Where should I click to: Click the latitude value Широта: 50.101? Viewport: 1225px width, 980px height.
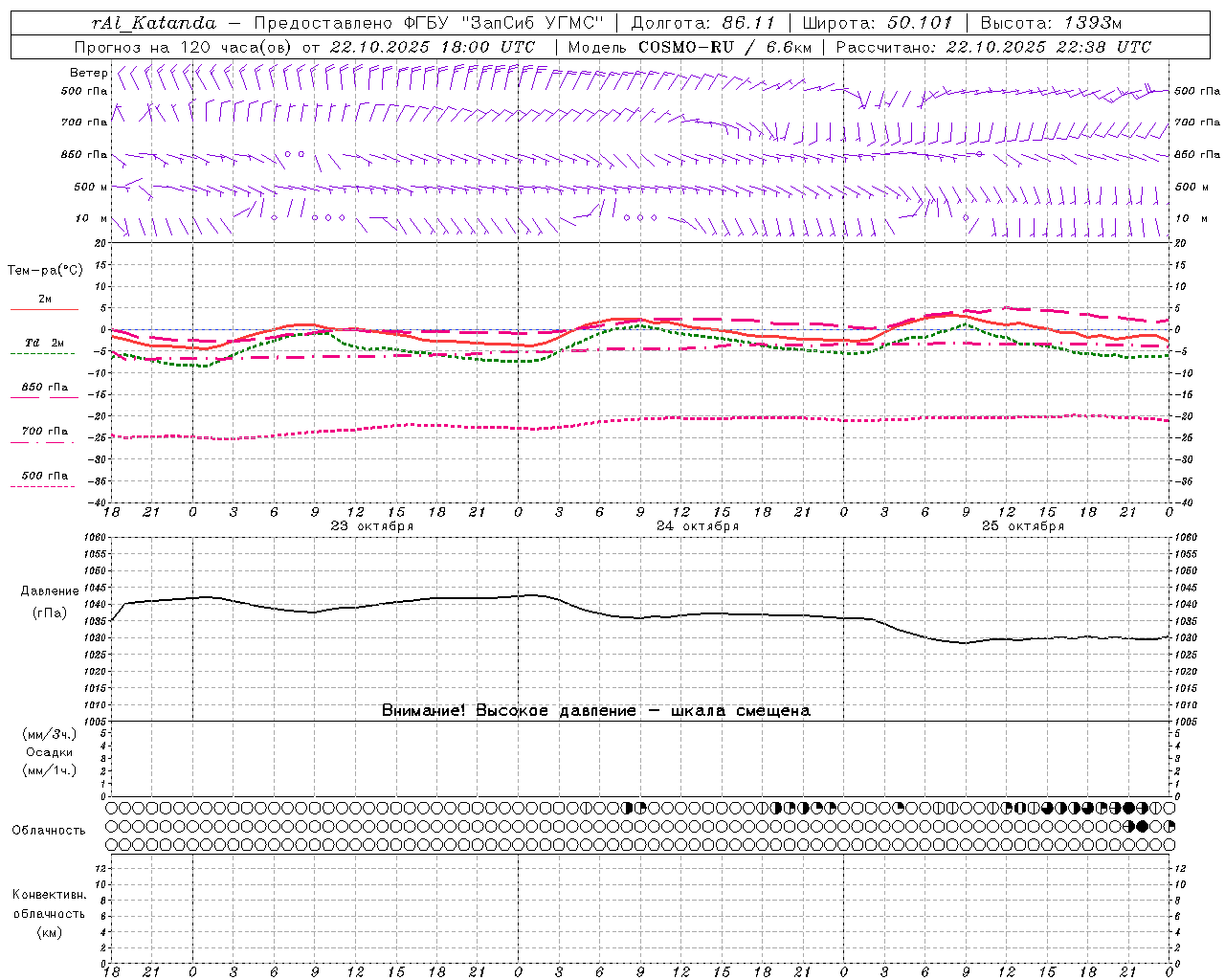pos(877,23)
